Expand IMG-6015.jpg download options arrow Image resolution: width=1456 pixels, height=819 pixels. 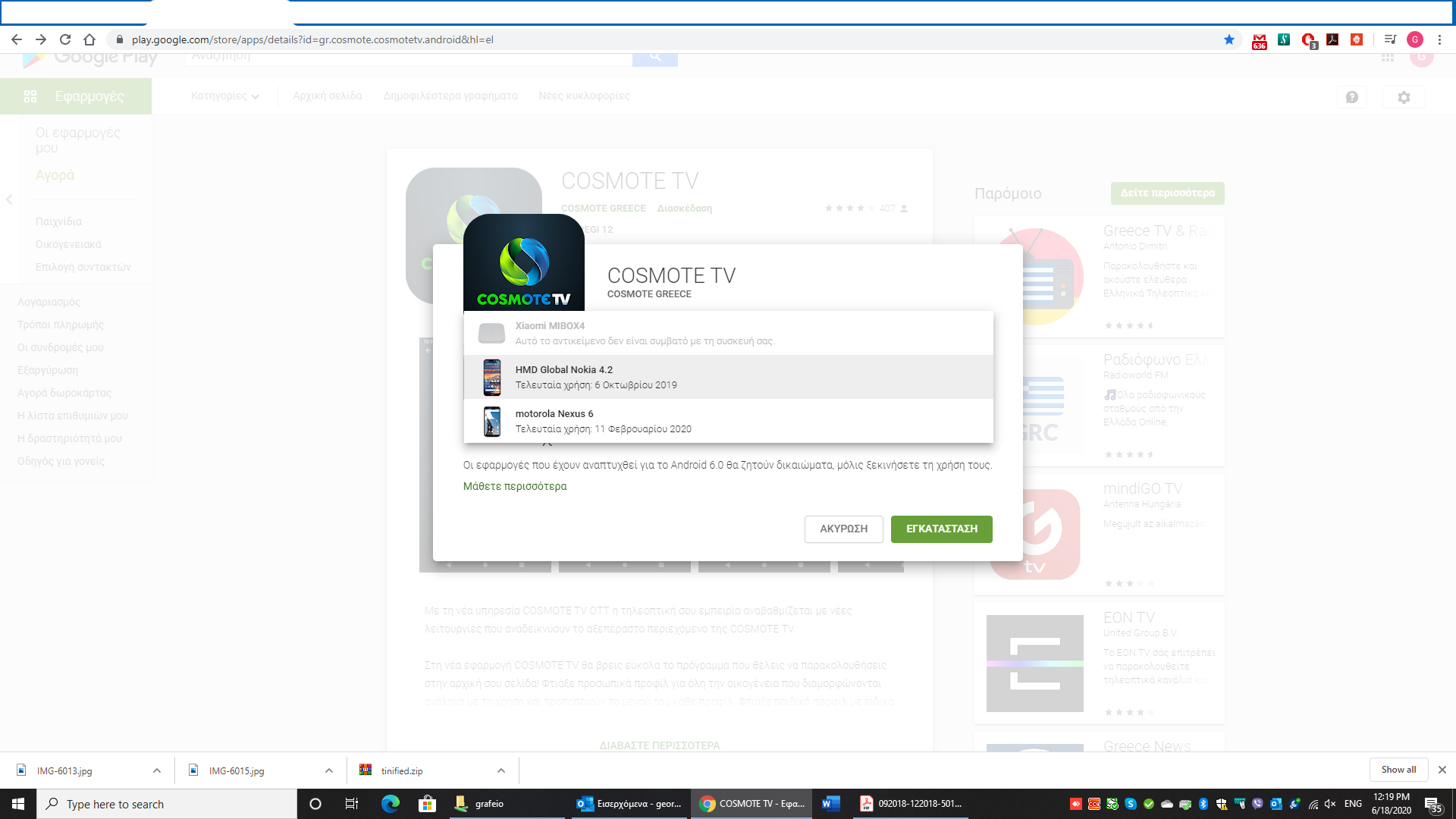329,770
